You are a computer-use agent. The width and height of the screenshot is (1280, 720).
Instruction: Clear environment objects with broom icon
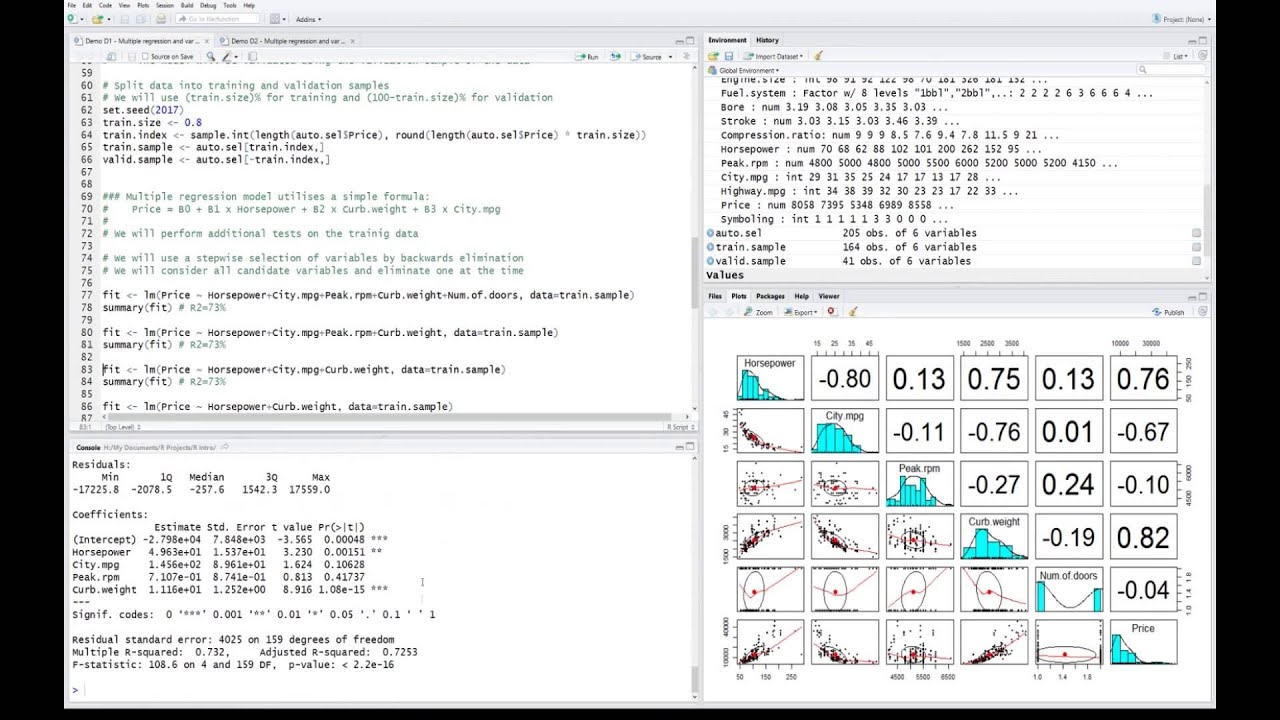[x=818, y=56]
